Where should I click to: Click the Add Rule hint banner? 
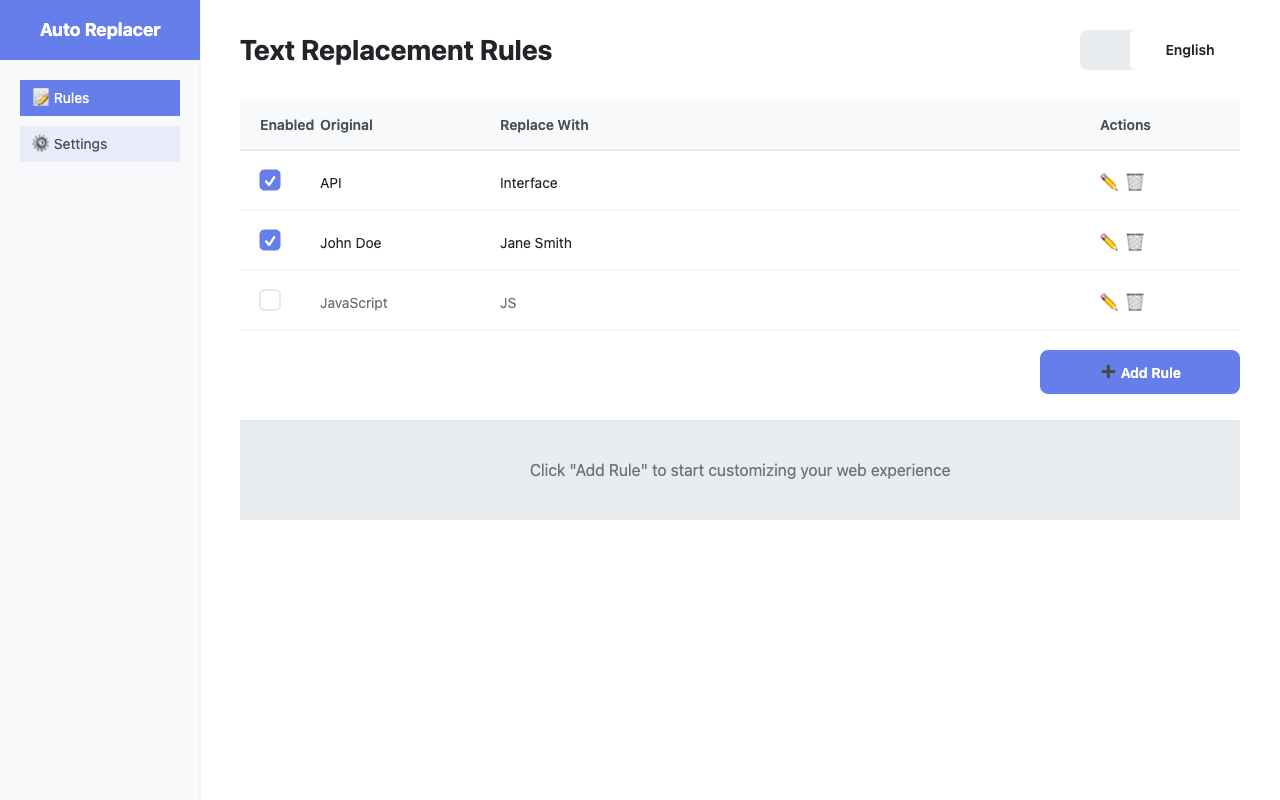(740, 470)
